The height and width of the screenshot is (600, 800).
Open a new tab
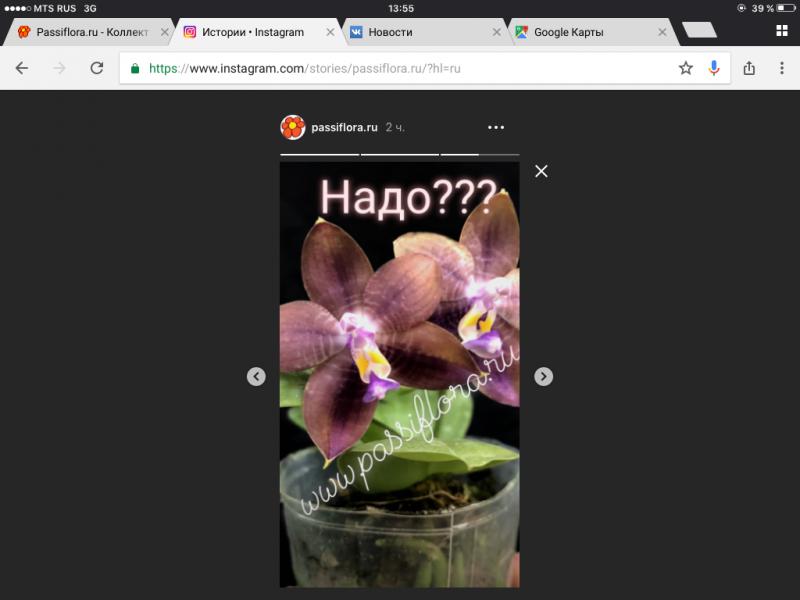coord(699,31)
